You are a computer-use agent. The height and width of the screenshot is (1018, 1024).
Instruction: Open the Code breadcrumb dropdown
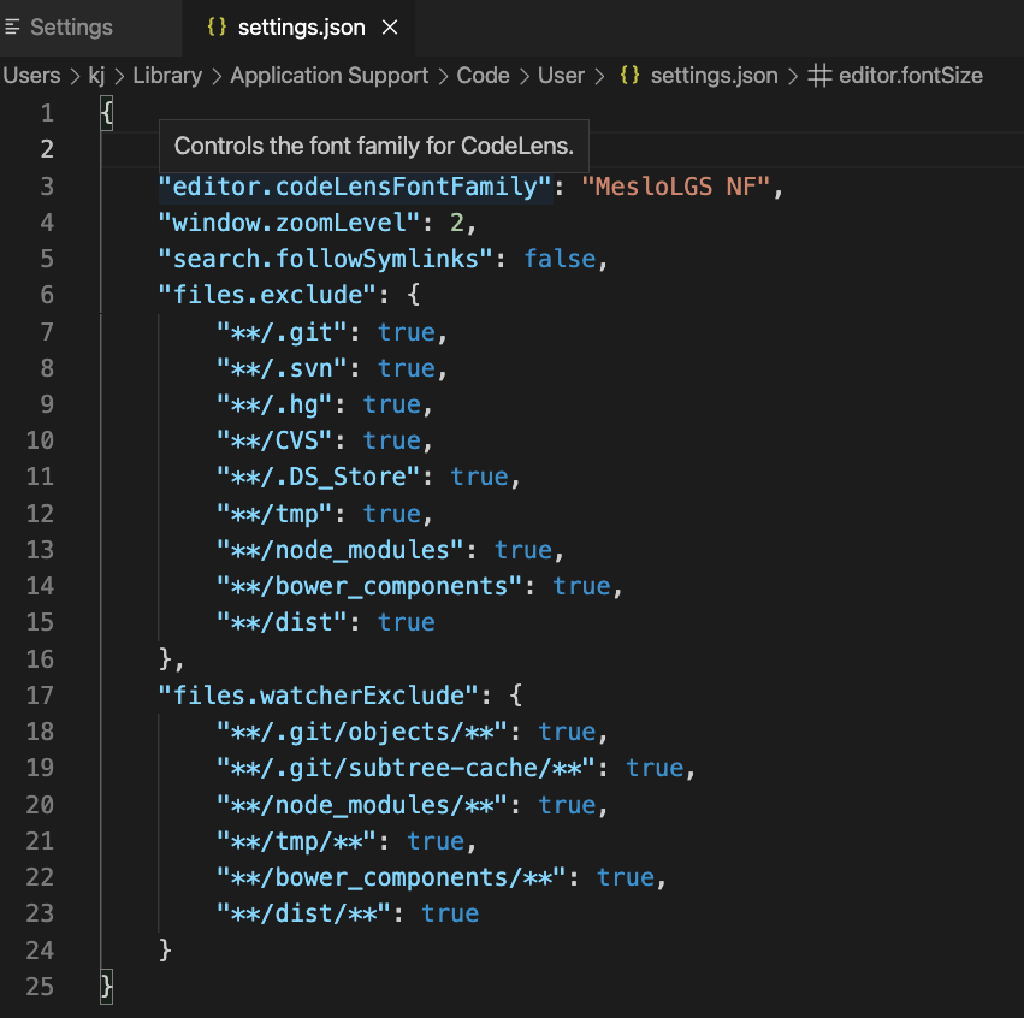tap(483, 75)
